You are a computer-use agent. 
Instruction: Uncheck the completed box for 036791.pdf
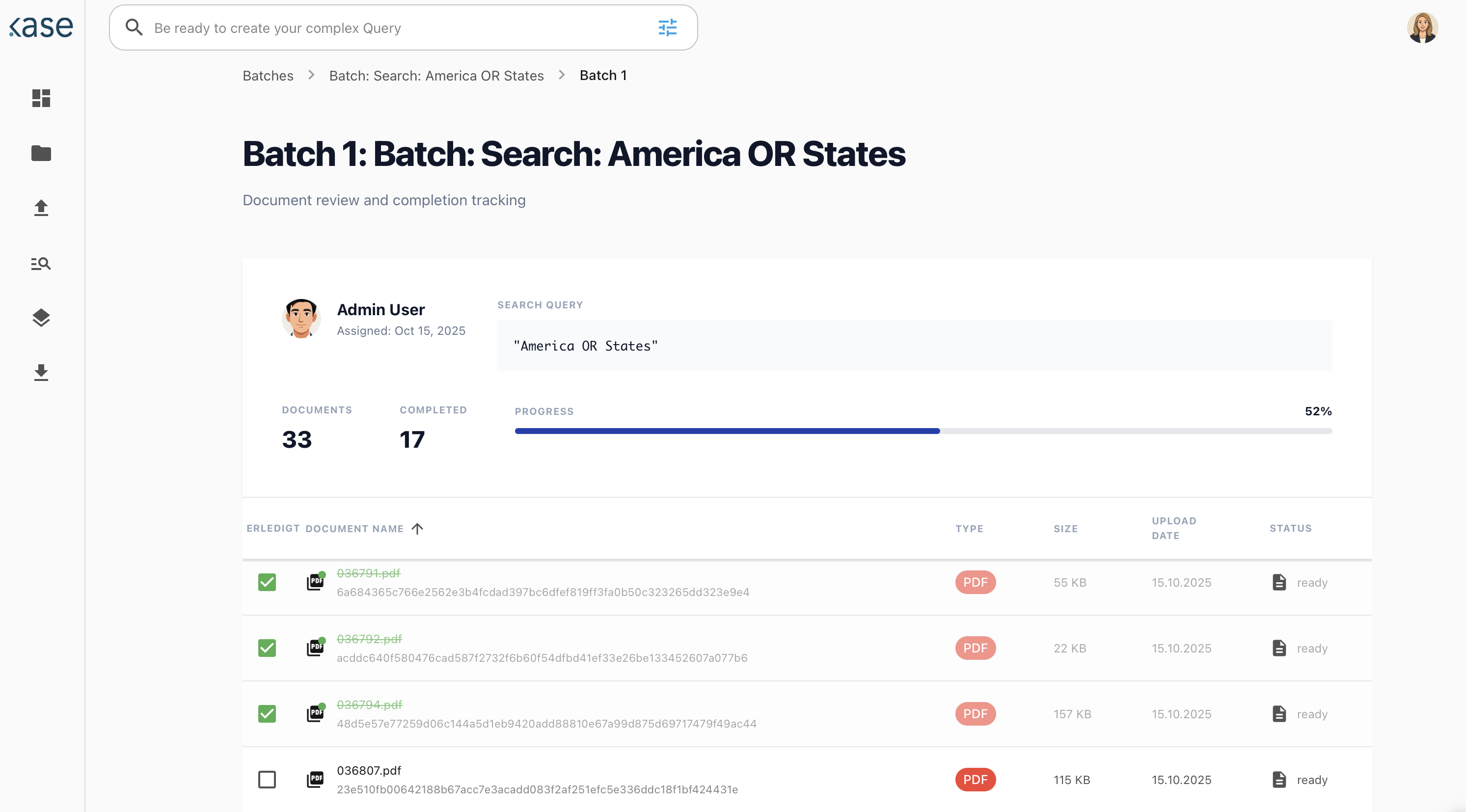click(267, 582)
